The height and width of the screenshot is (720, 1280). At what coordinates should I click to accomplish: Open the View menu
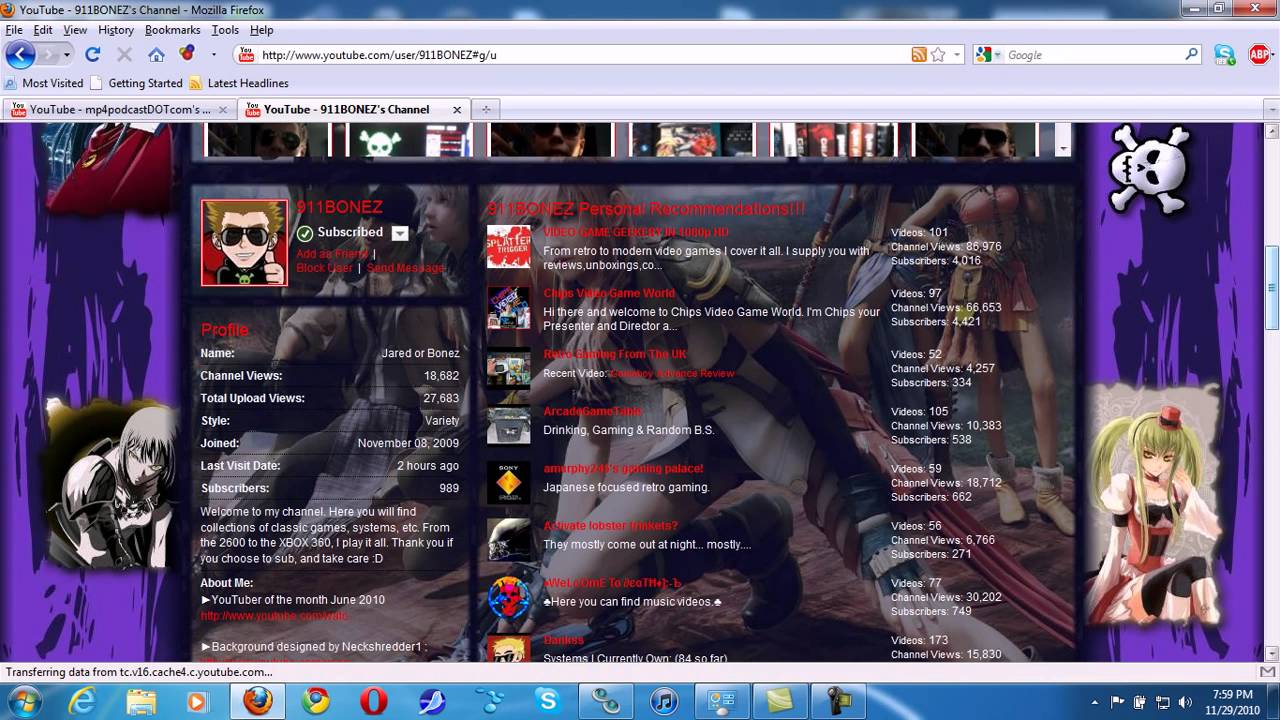coord(75,30)
